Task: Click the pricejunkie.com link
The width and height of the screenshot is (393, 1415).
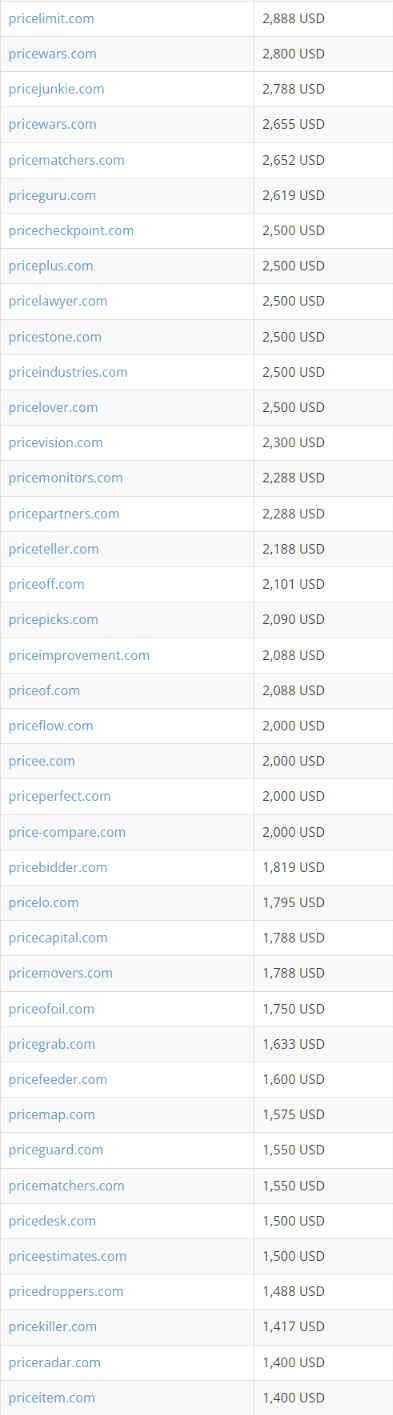Action: coord(56,89)
